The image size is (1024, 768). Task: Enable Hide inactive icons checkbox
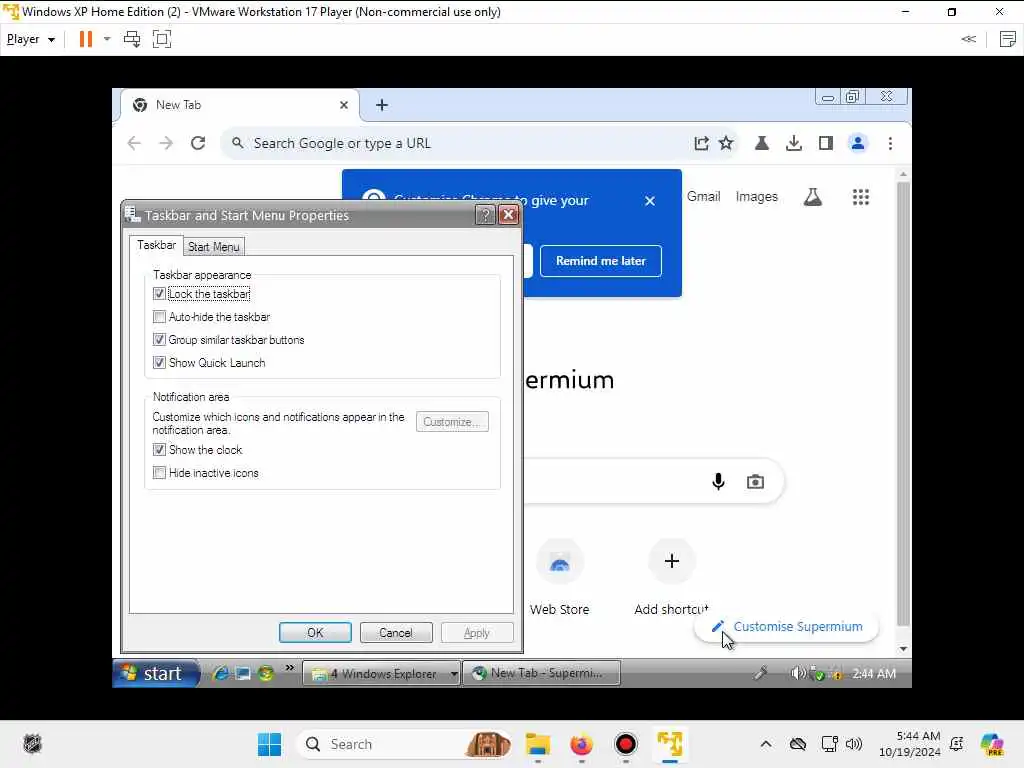159,473
